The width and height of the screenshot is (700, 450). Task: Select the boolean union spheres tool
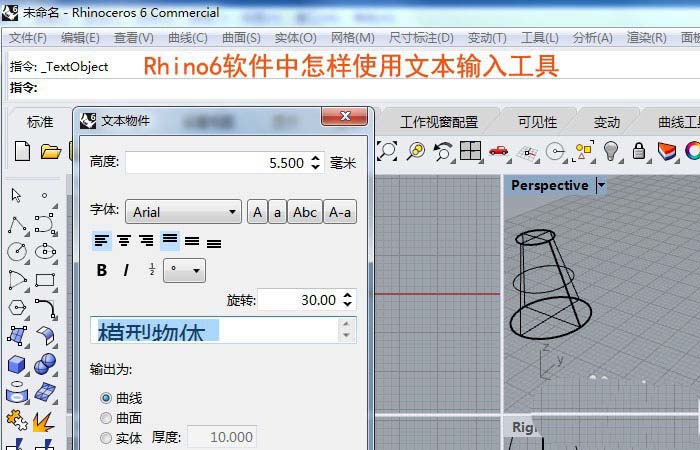click(x=45, y=364)
